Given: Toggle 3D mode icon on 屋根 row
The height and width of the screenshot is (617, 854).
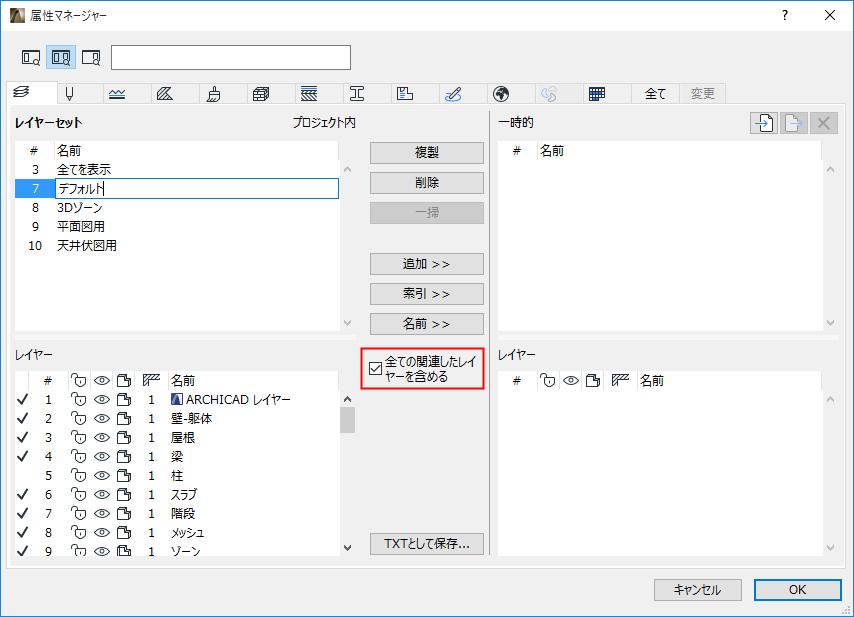Looking at the screenshot, I should pyautogui.click(x=124, y=438).
